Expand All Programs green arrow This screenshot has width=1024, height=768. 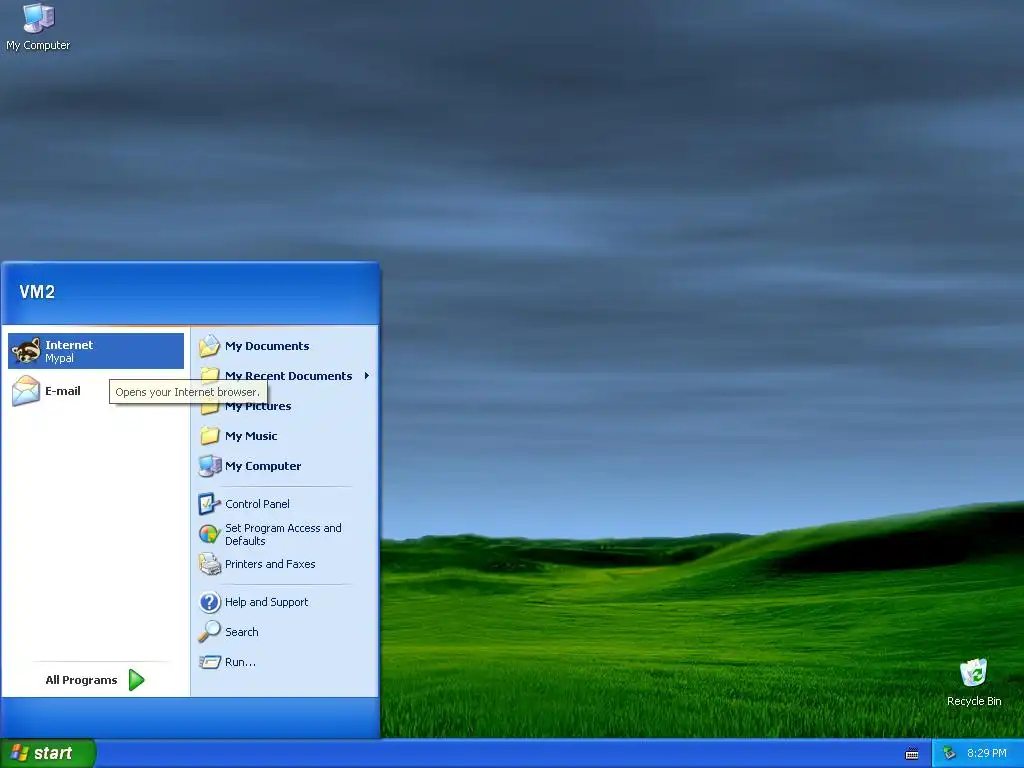[x=136, y=680]
